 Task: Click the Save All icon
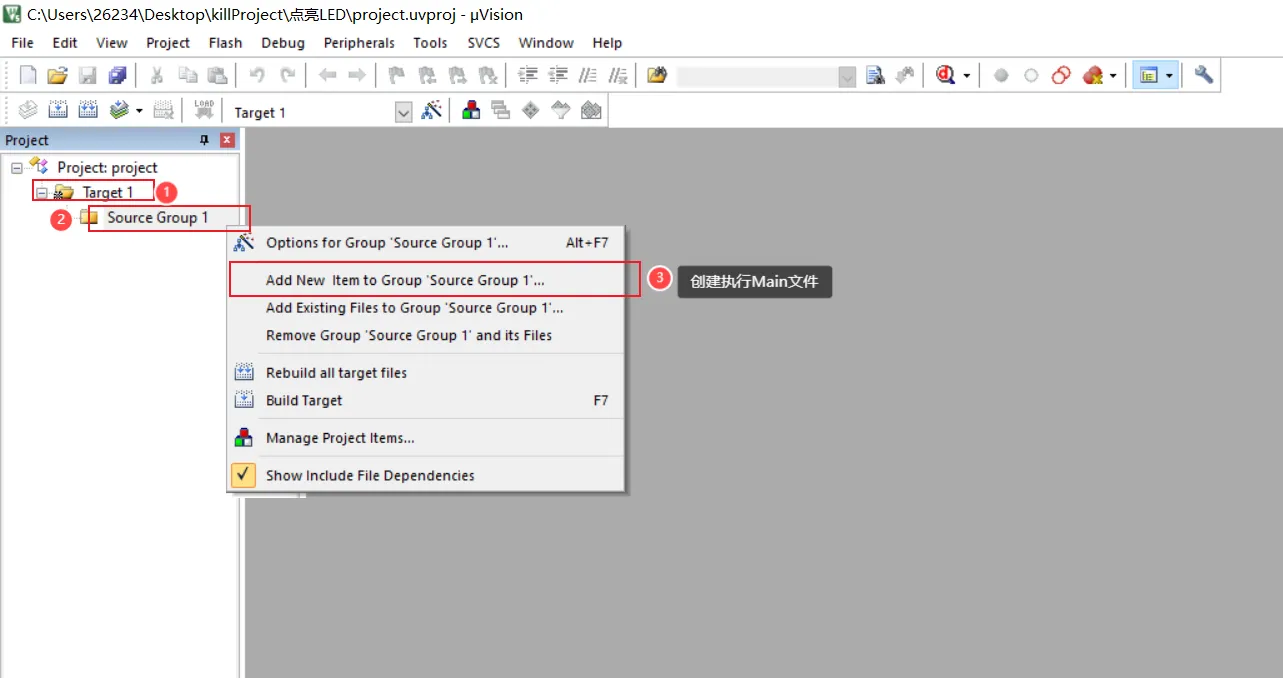tap(118, 75)
